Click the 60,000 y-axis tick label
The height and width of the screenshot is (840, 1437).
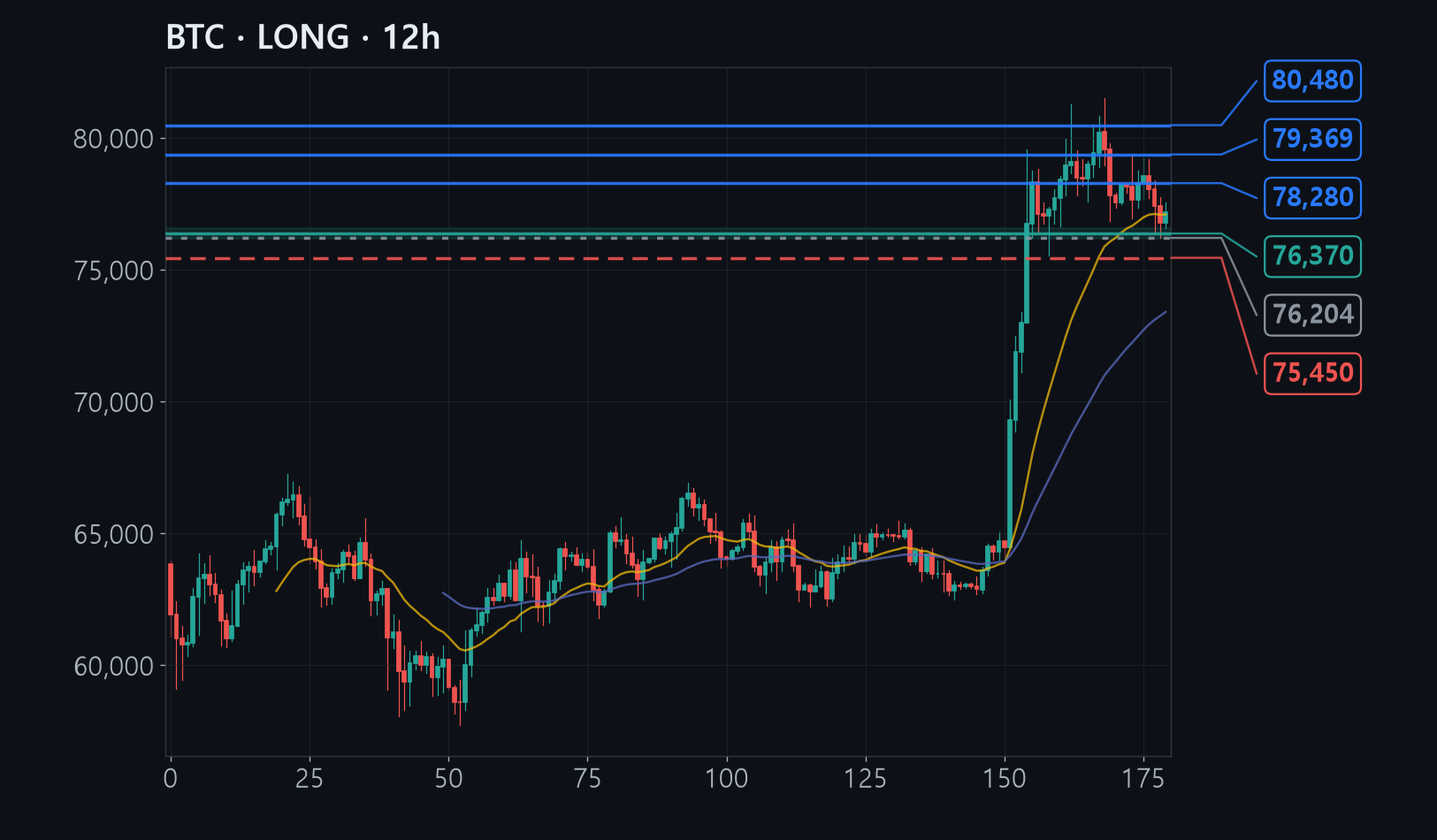[114, 667]
